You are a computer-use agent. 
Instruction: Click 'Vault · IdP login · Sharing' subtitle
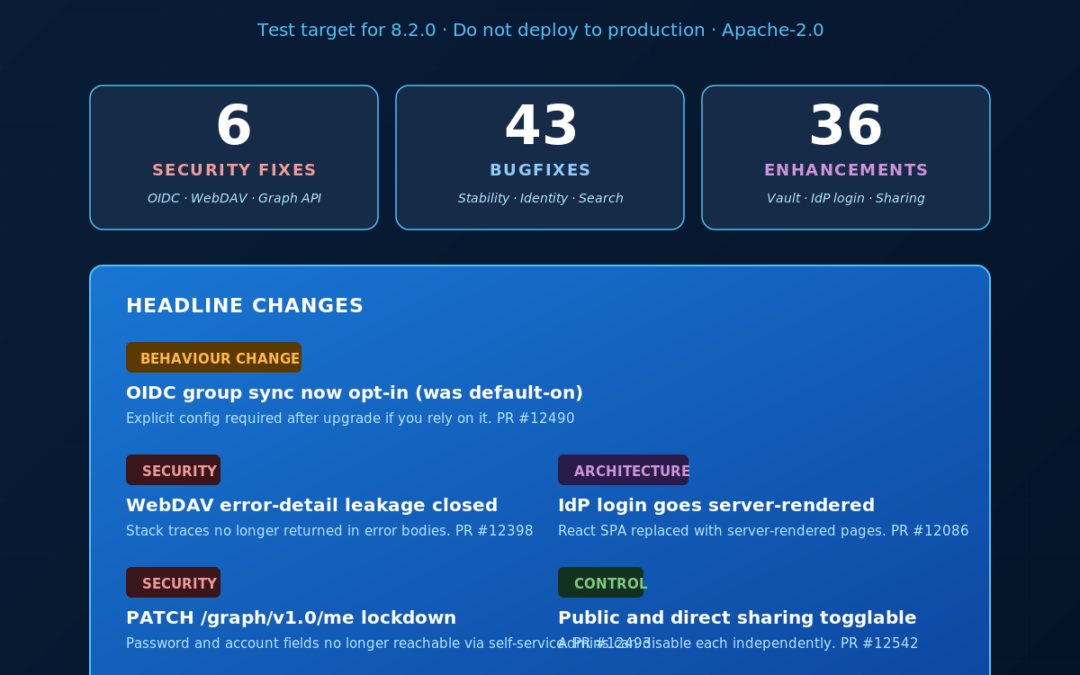pos(846,198)
